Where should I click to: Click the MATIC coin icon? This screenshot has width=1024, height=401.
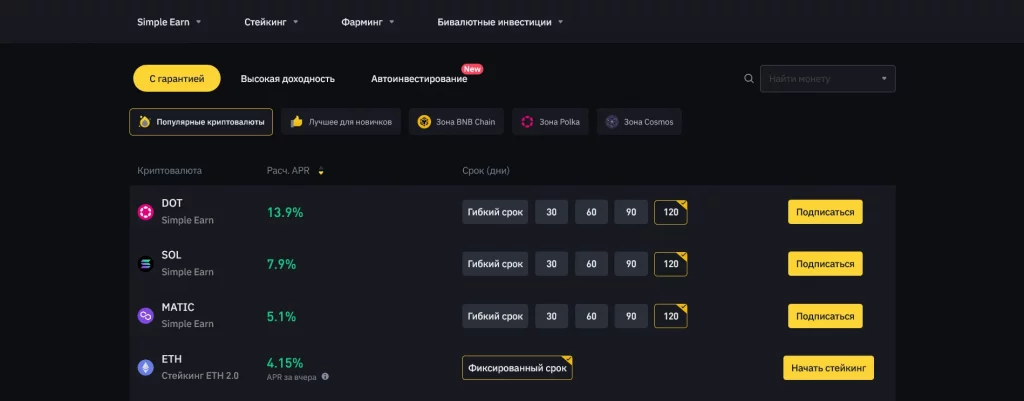[x=146, y=316]
